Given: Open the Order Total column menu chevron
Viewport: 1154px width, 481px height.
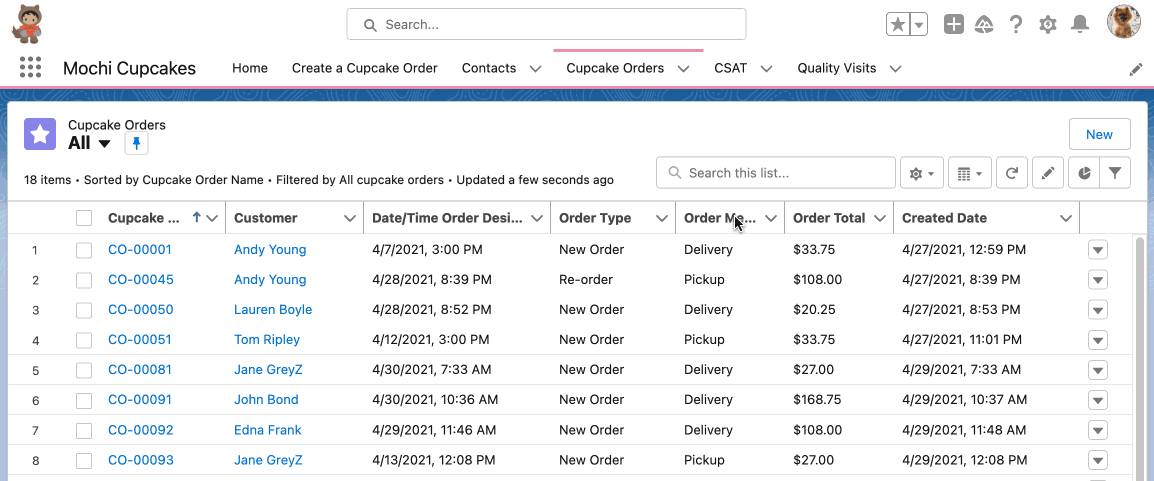Looking at the screenshot, I should tap(879, 218).
